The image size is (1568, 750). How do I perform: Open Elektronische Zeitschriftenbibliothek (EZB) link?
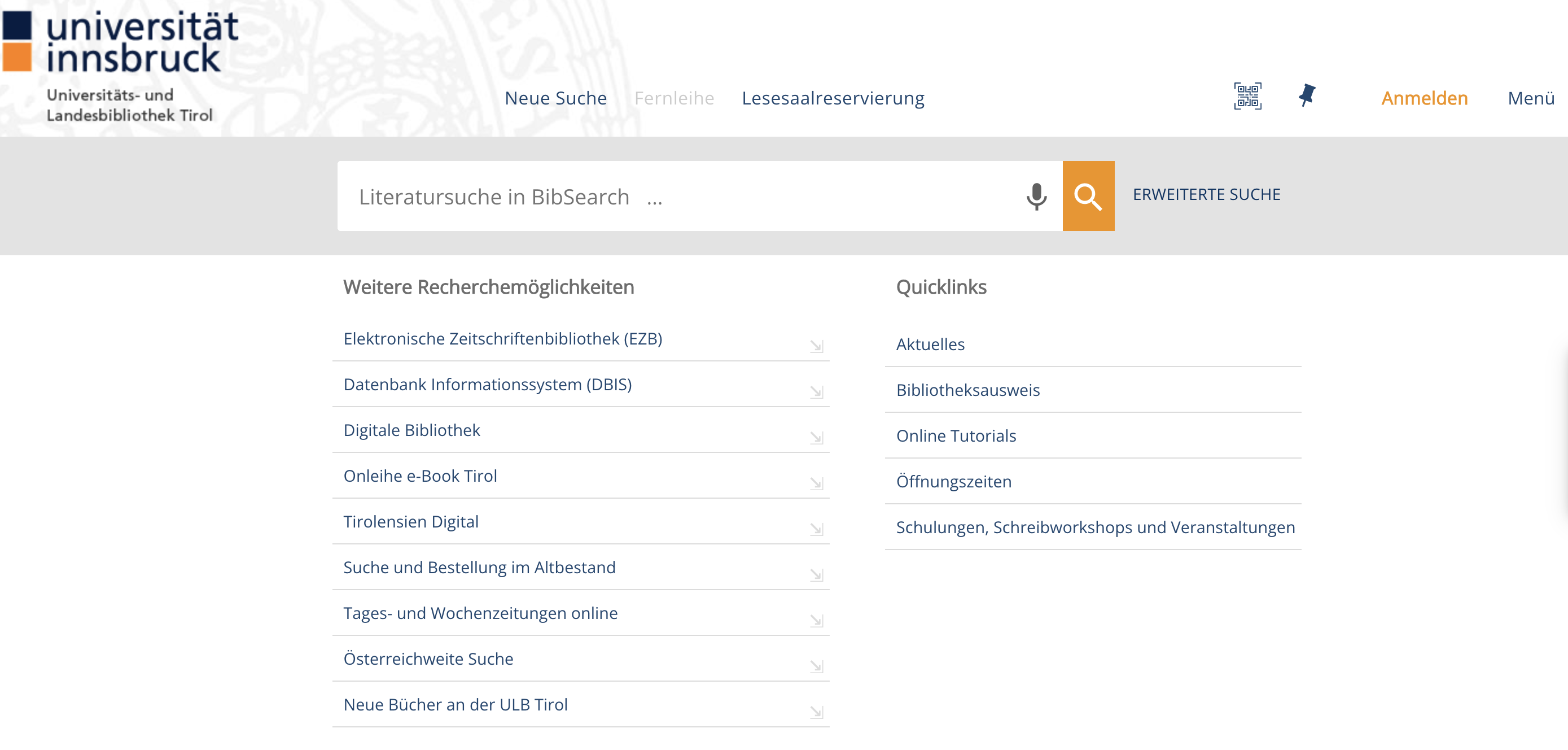click(x=503, y=339)
